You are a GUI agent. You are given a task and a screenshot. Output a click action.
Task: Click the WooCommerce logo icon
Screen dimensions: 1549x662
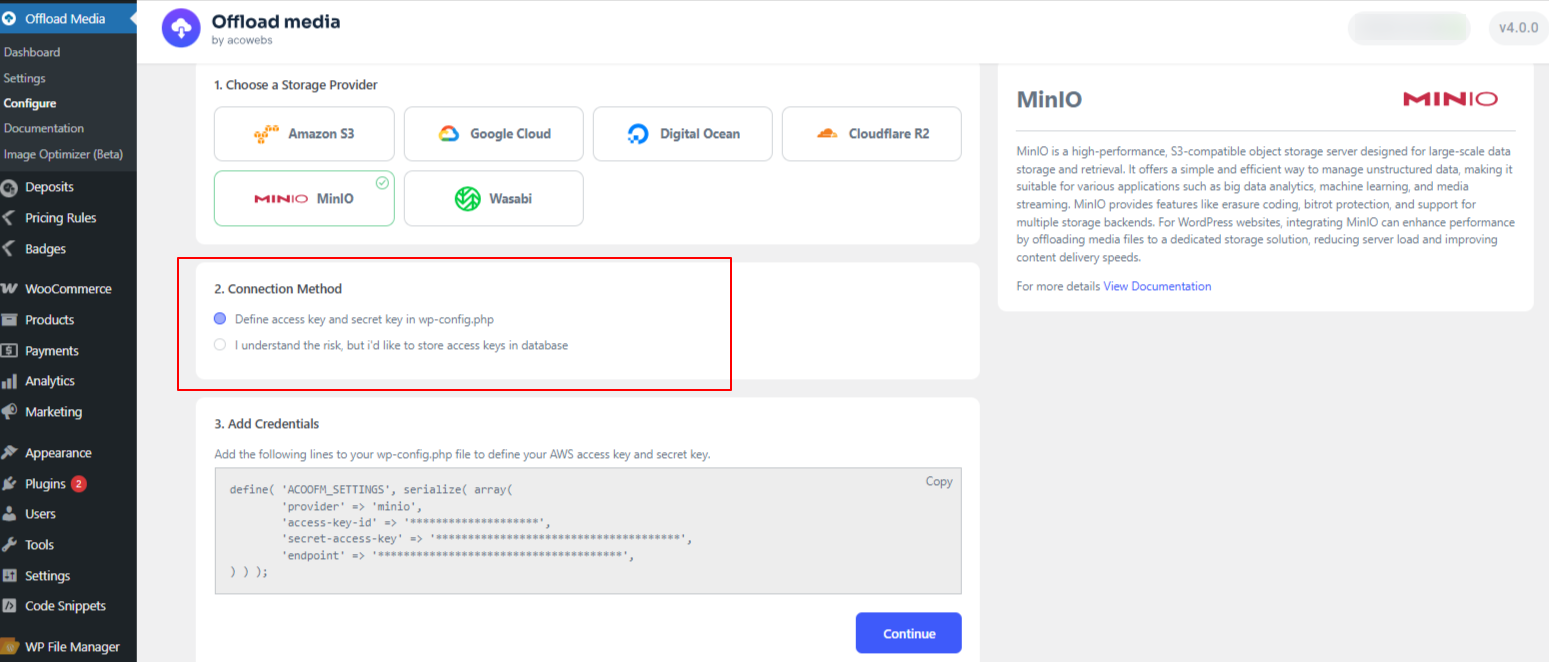pyautogui.click(x=10, y=289)
